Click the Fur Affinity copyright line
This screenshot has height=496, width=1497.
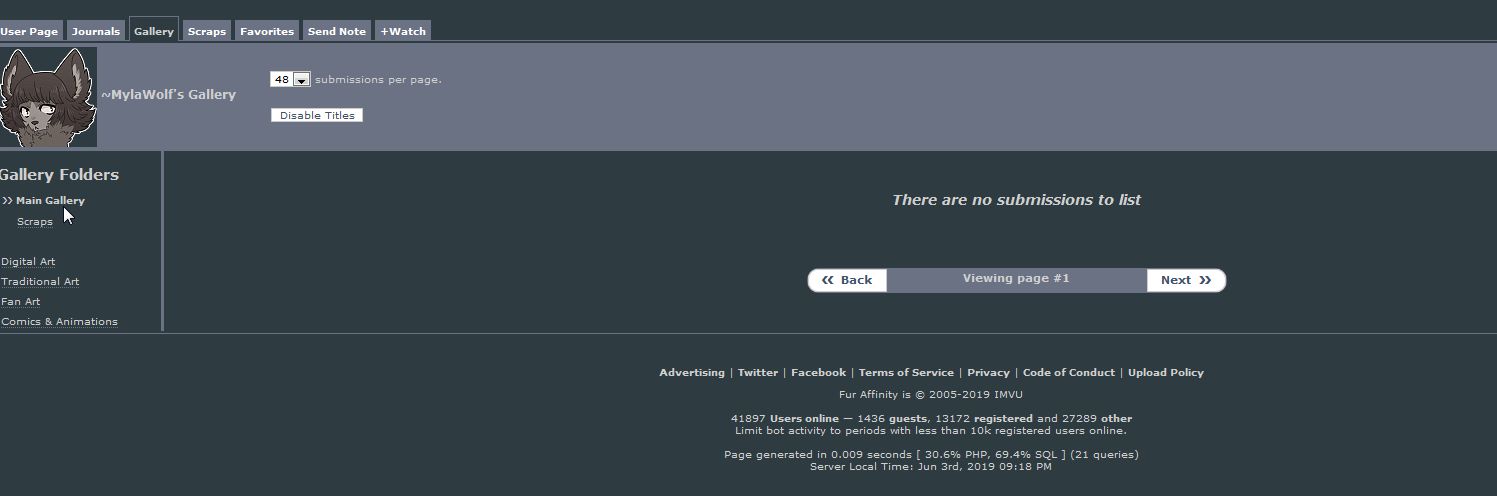click(x=931, y=395)
